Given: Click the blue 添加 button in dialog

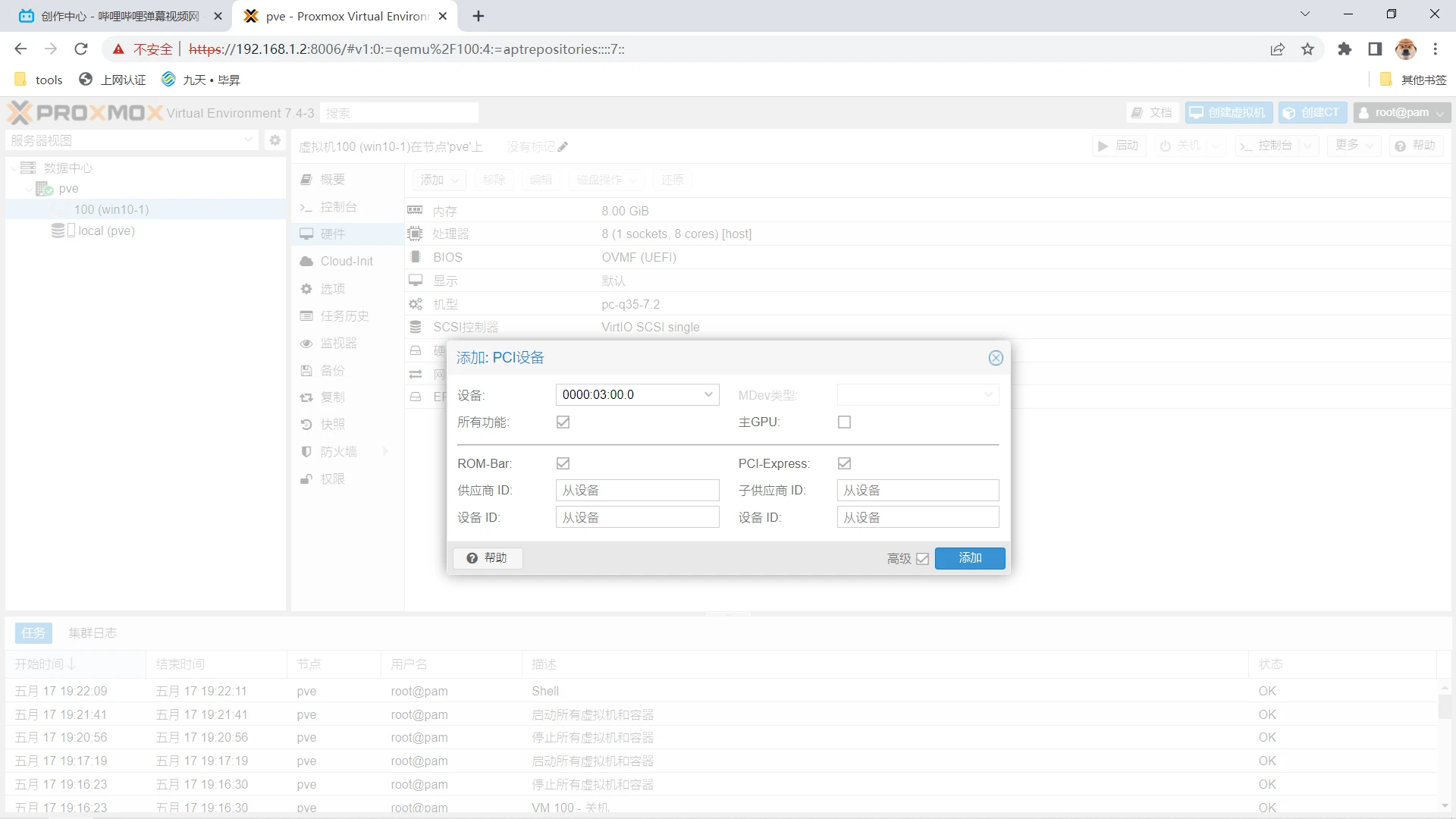Looking at the screenshot, I should pos(970,558).
